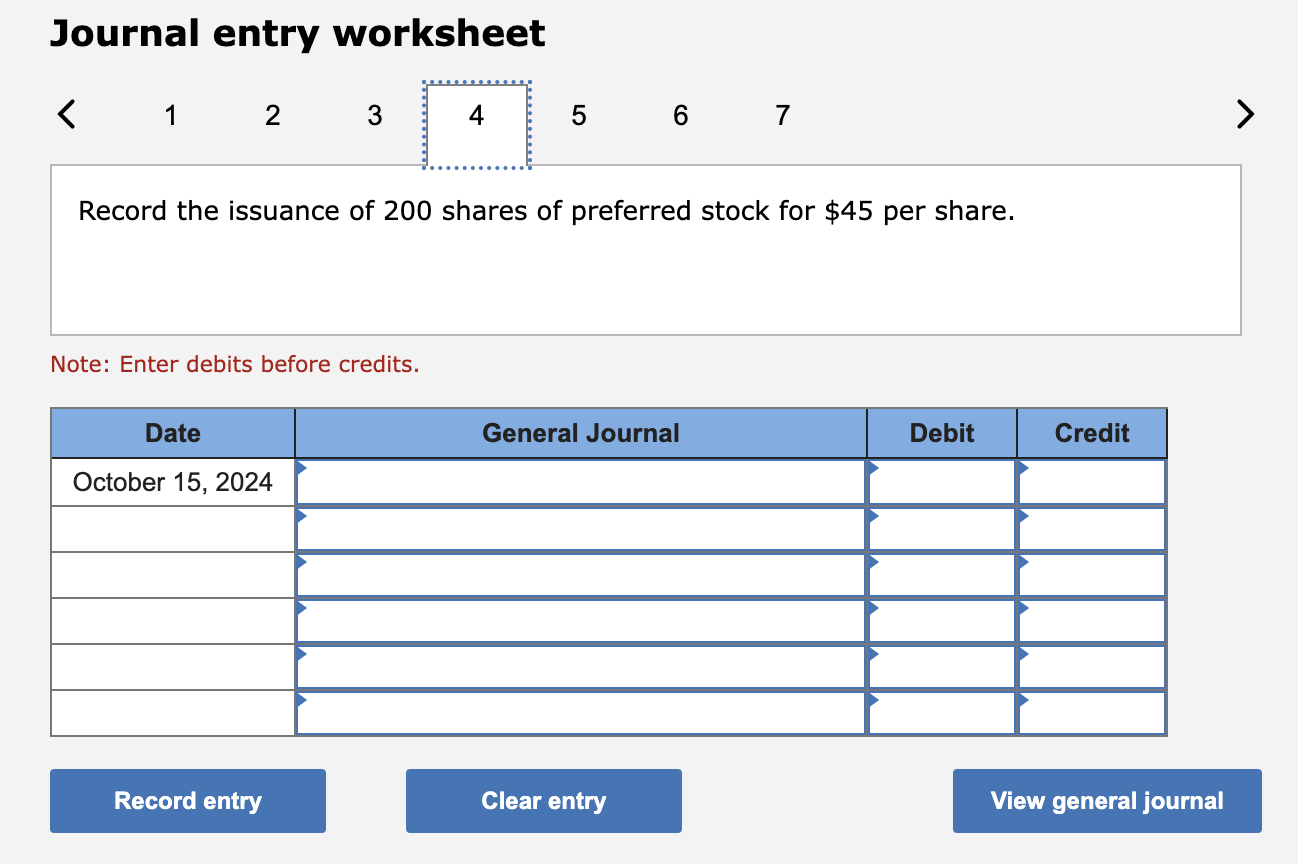Select journal entry tab 1
This screenshot has width=1298, height=864.
coord(171,115)
